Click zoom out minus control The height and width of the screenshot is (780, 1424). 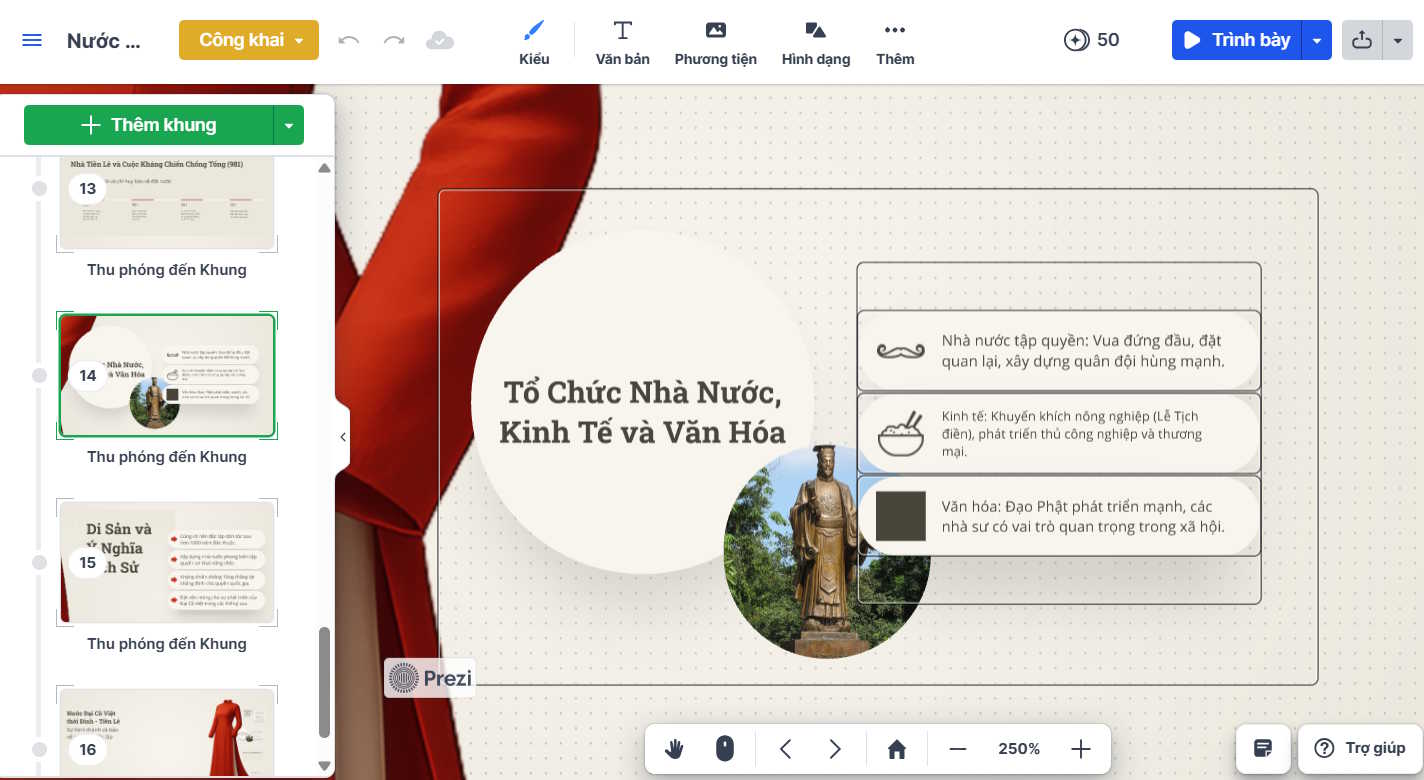click(x=957, y=748)
